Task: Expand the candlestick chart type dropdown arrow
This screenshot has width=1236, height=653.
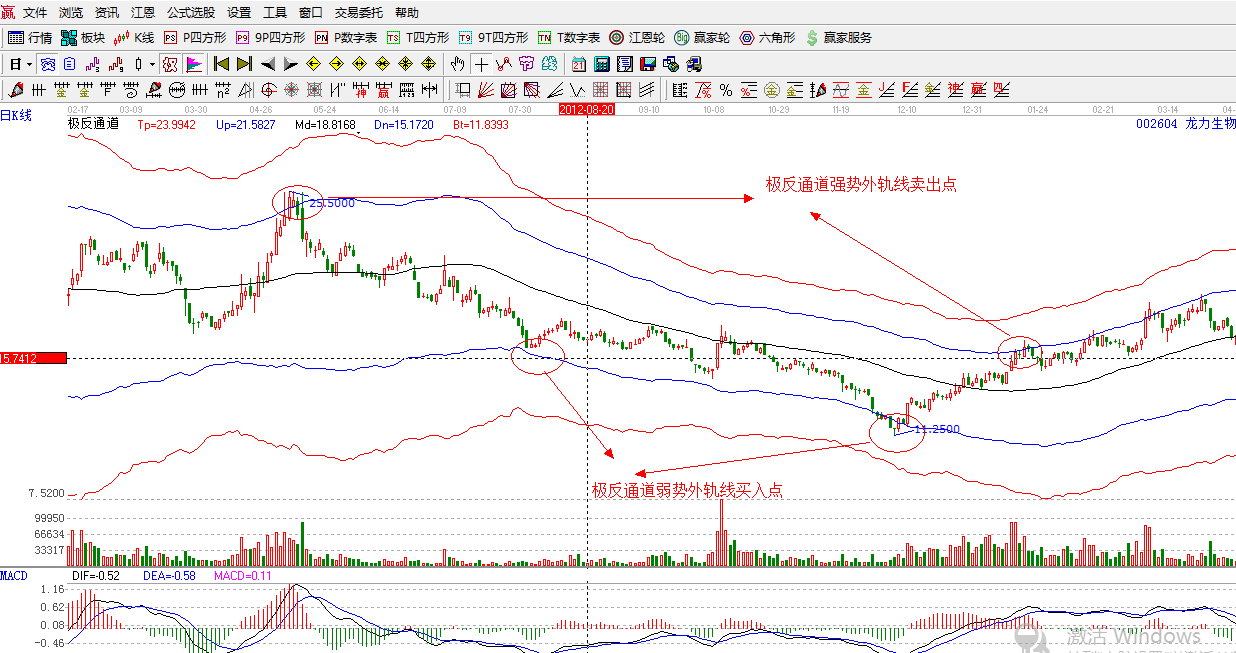Action: (x=152, y=64)
